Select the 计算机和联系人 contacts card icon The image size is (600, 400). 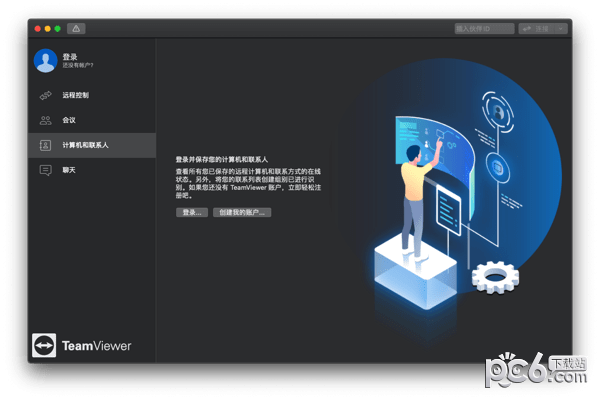[46, 145]
